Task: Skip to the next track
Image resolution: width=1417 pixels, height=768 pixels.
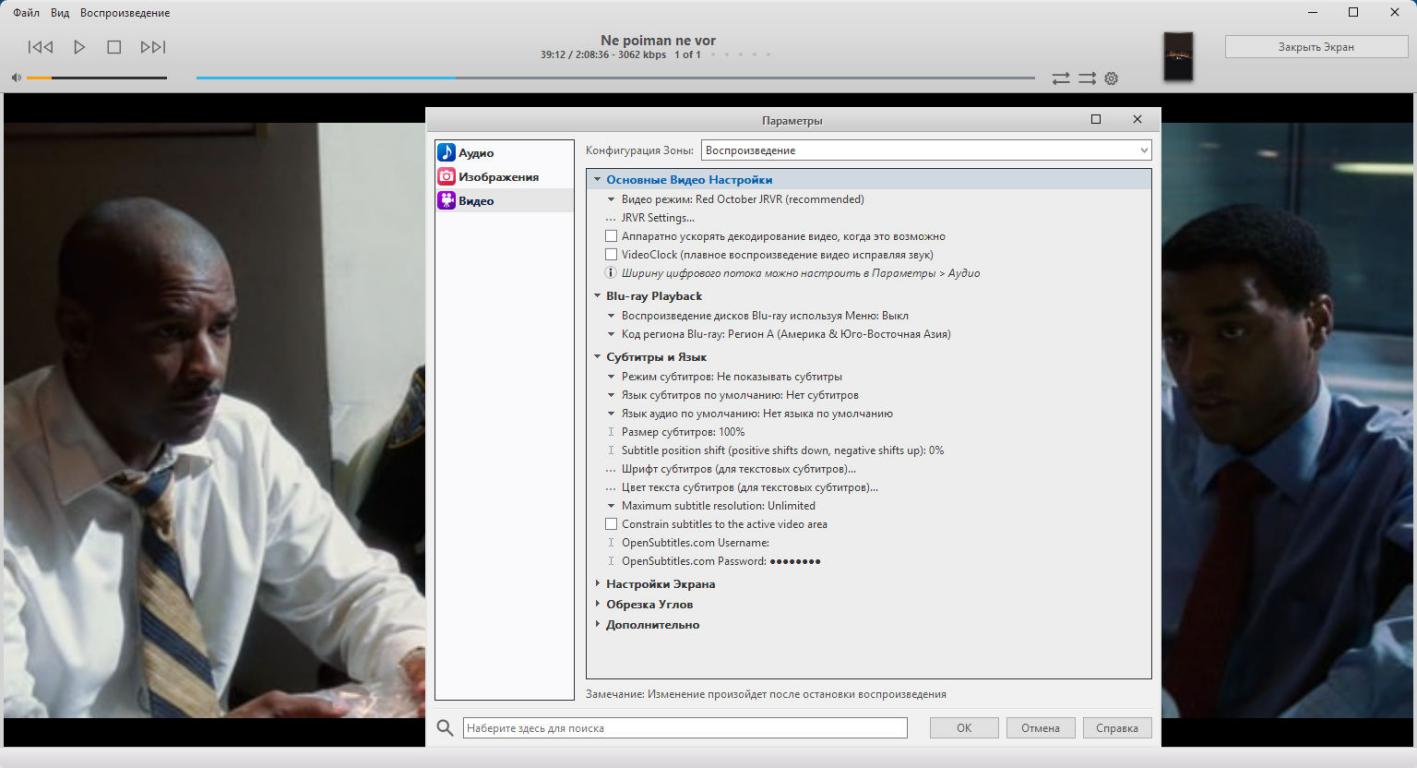Action: [x=153, y=47]
